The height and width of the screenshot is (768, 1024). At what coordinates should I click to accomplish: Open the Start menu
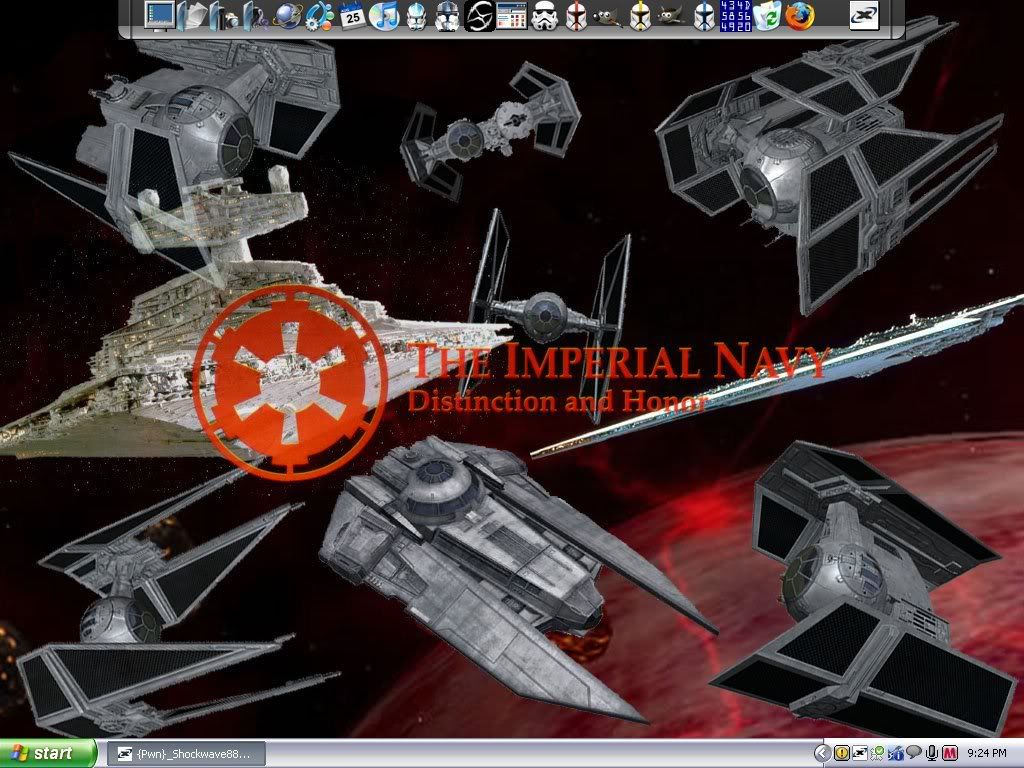[47, 754]
